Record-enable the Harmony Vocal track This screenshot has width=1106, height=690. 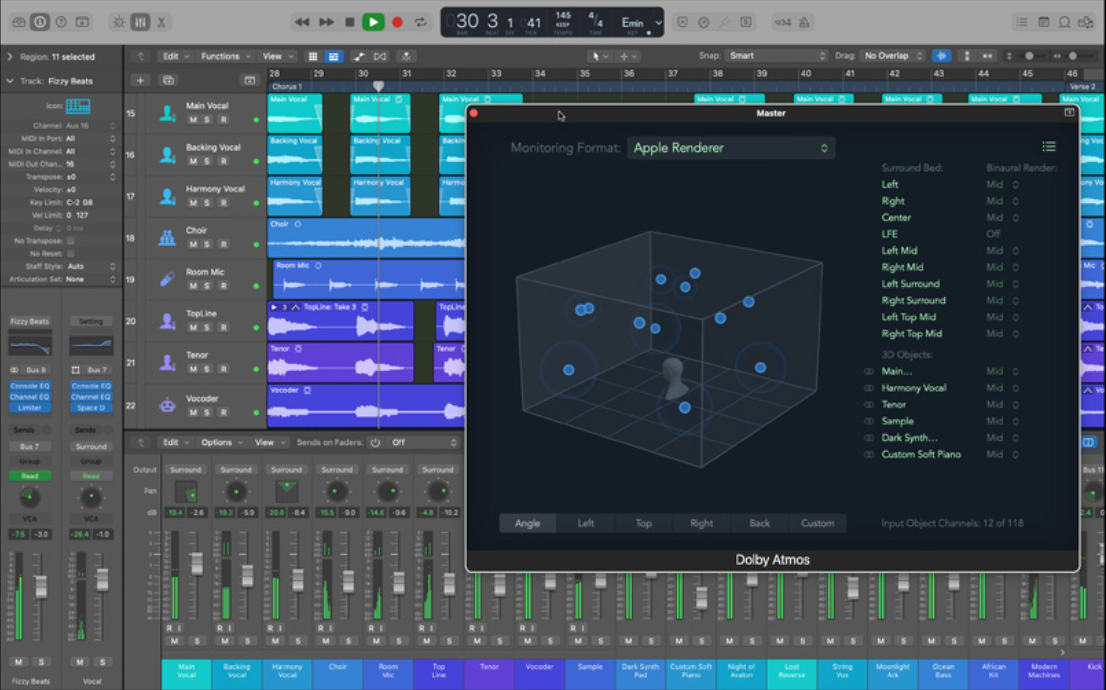pos(223,203)
